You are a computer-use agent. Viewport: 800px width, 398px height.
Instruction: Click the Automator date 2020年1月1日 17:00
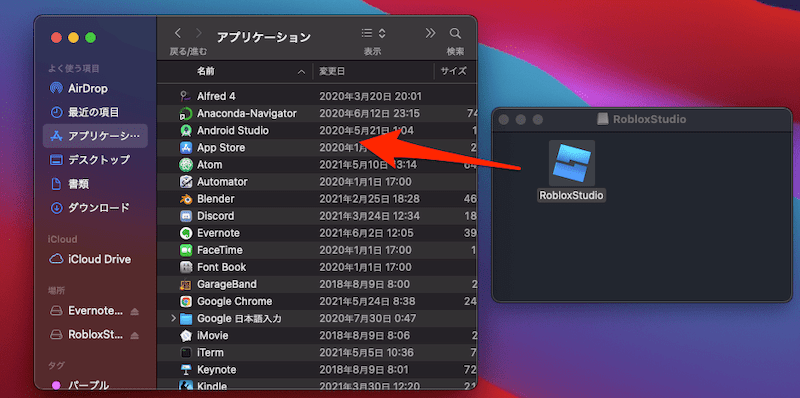(x=365, y=182)
